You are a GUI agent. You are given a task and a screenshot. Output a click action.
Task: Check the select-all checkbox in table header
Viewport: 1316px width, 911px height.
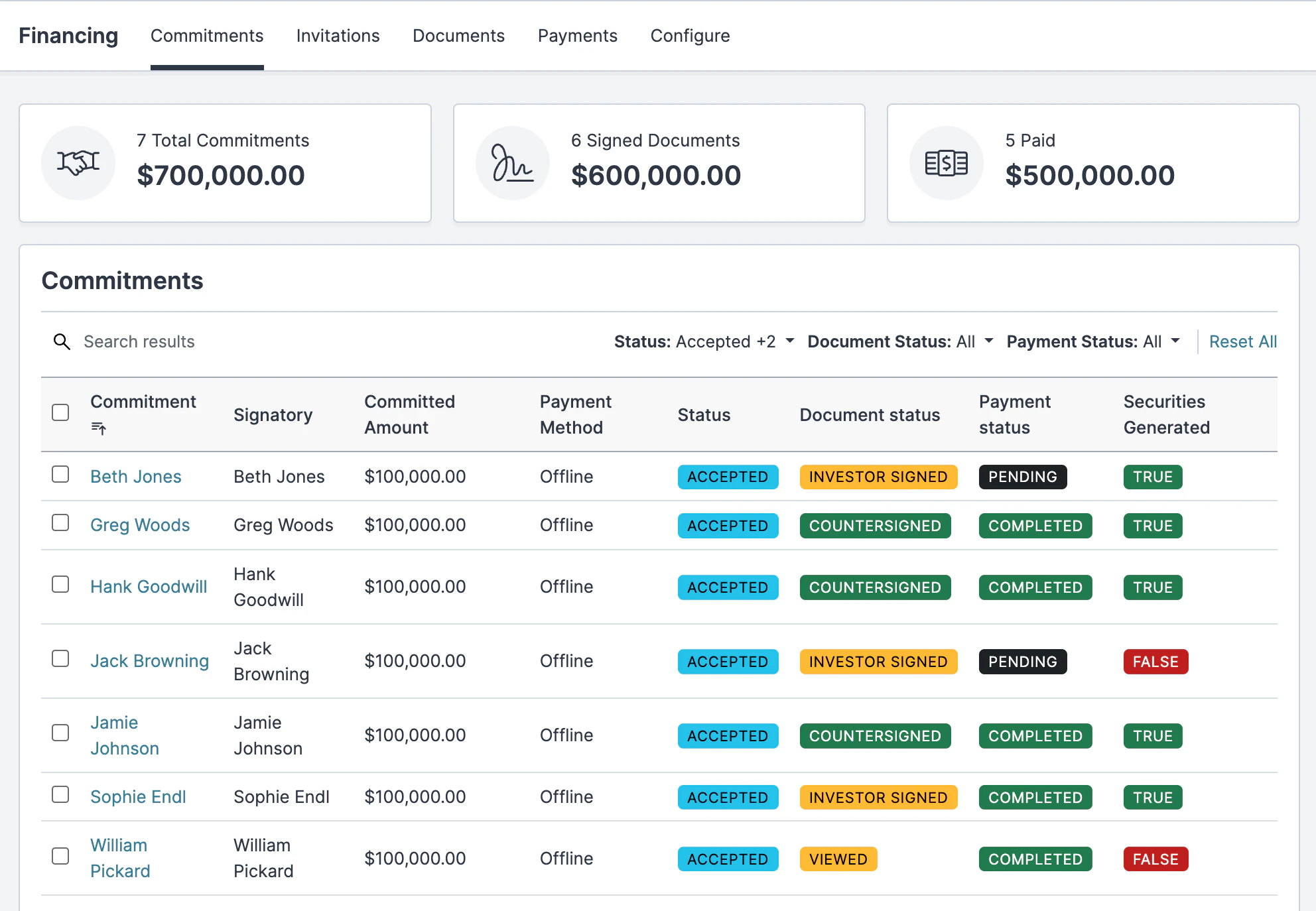tap(60, 412)
